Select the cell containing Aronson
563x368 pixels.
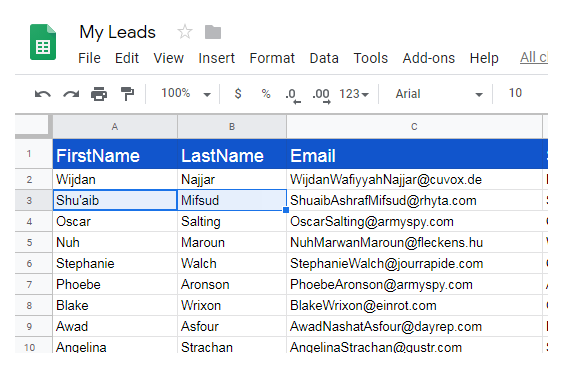coord(232,284)
